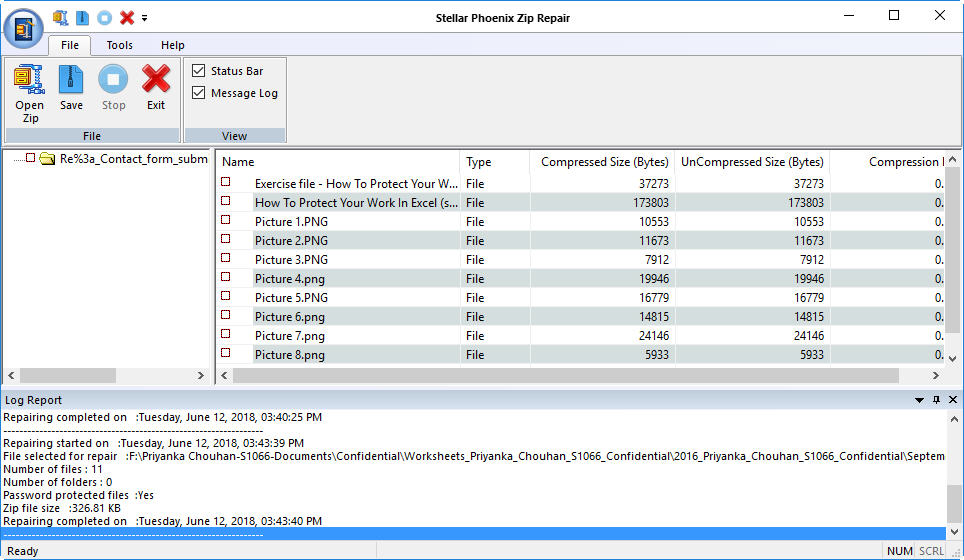Click the tree pane scroll right arrow
Screen dimensions: 964x560
[200, 375]
